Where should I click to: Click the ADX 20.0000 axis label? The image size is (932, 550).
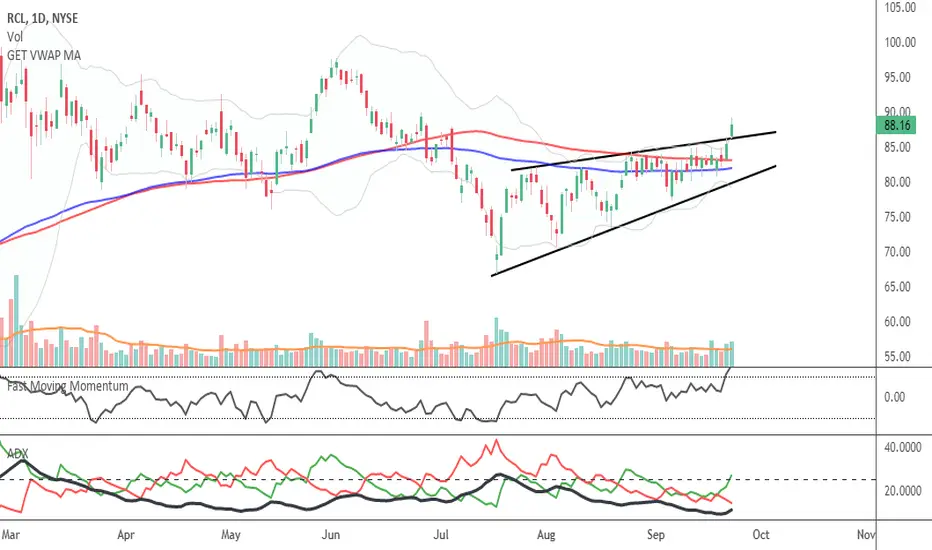902,491
